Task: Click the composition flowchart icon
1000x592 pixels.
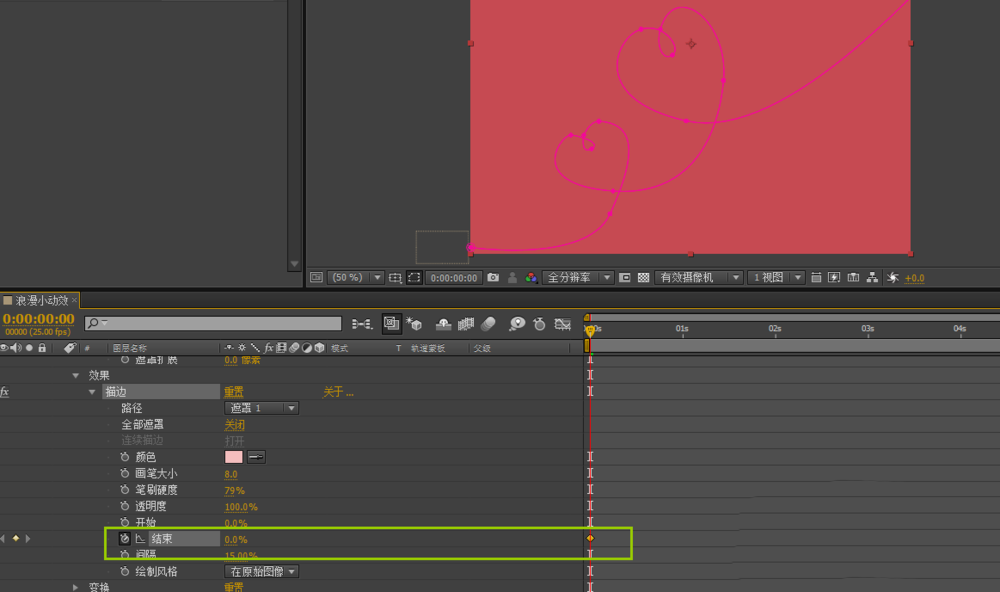Action: (872, 278)
